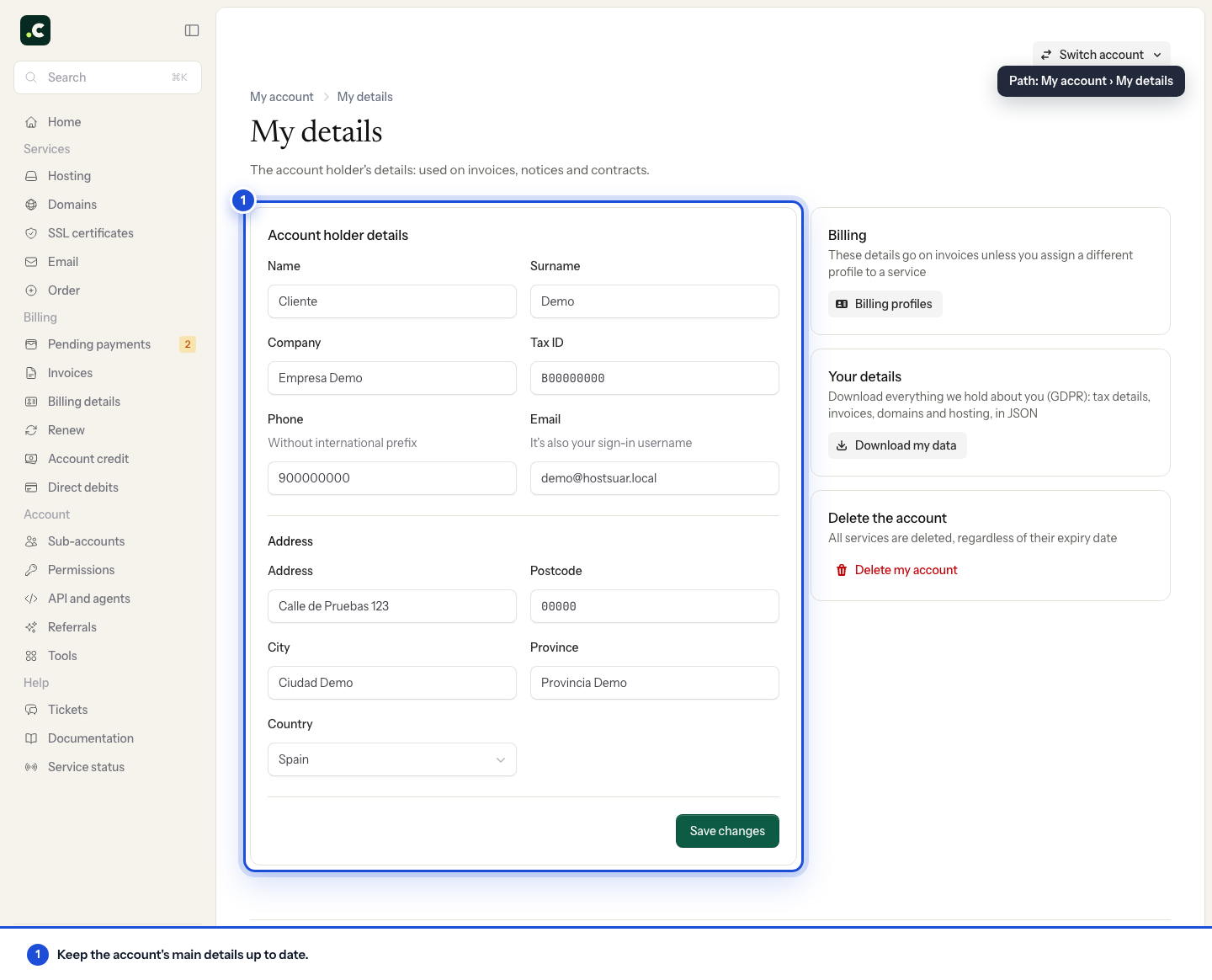Click Delete my account
Screen dimensions: 1212x980
pyautogui.click(x=896, y=570)
